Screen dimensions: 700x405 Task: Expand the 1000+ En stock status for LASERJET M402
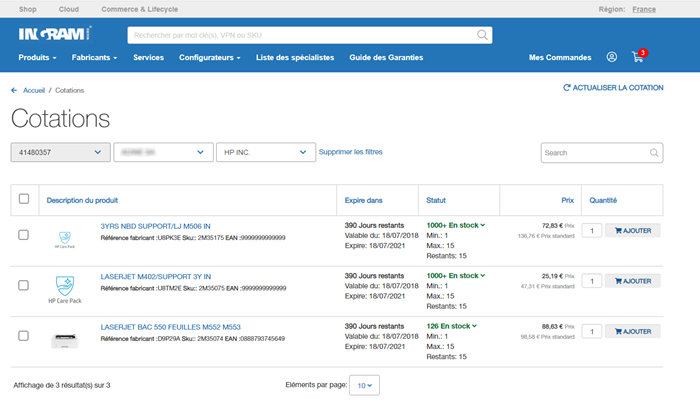coord(456,276)
